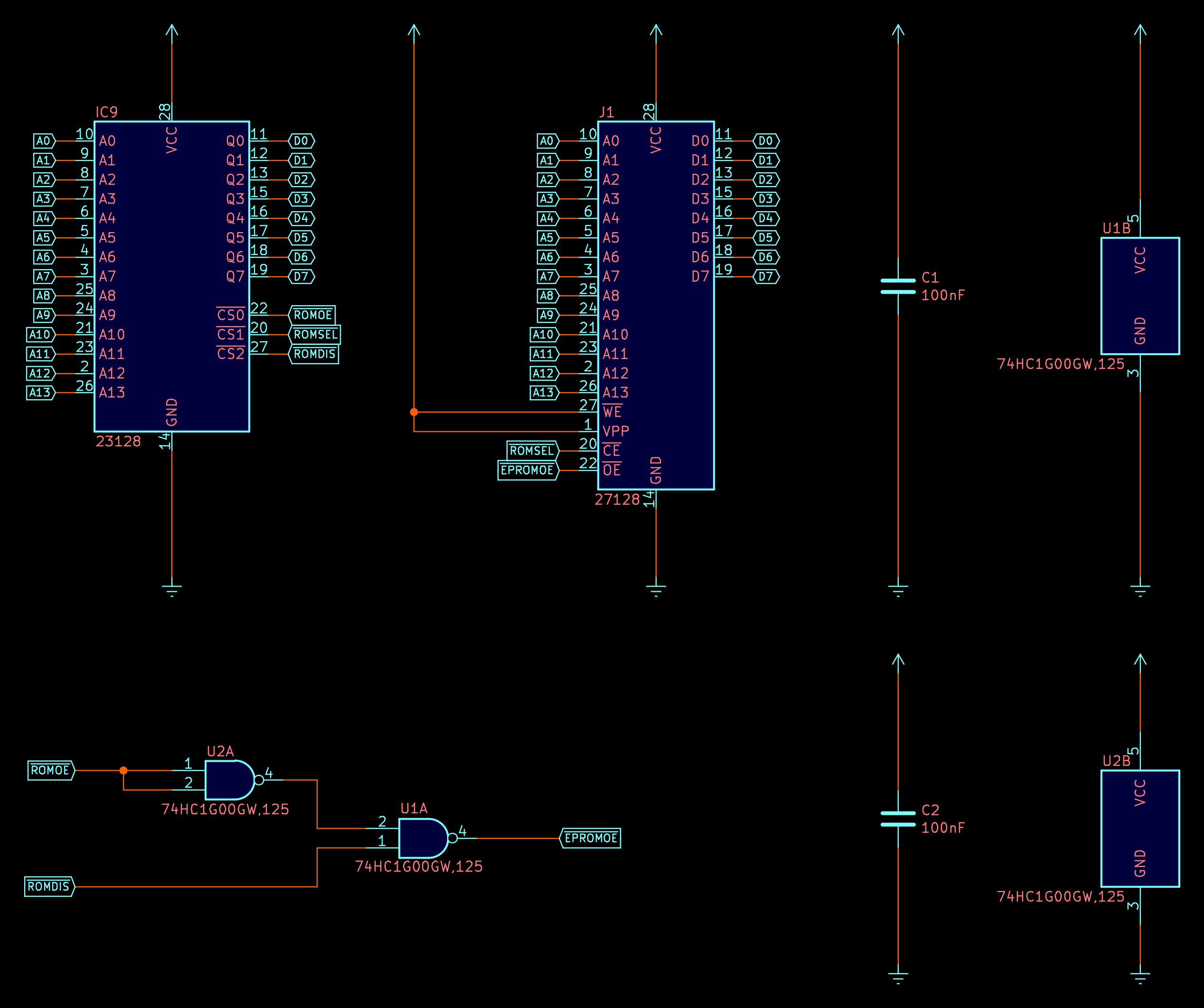
Task: Click the power arrow above C1
Action: (898, 31)
